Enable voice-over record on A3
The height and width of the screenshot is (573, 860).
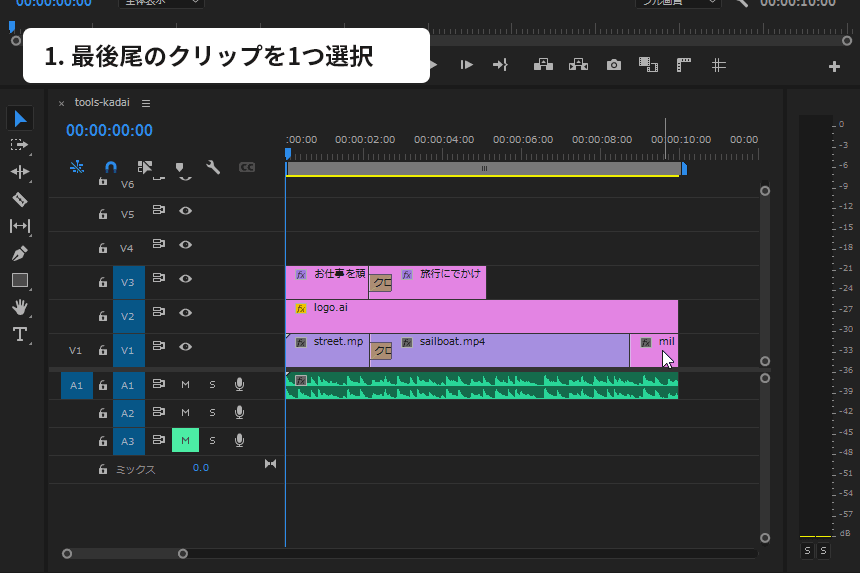click(x=239, y=440)
